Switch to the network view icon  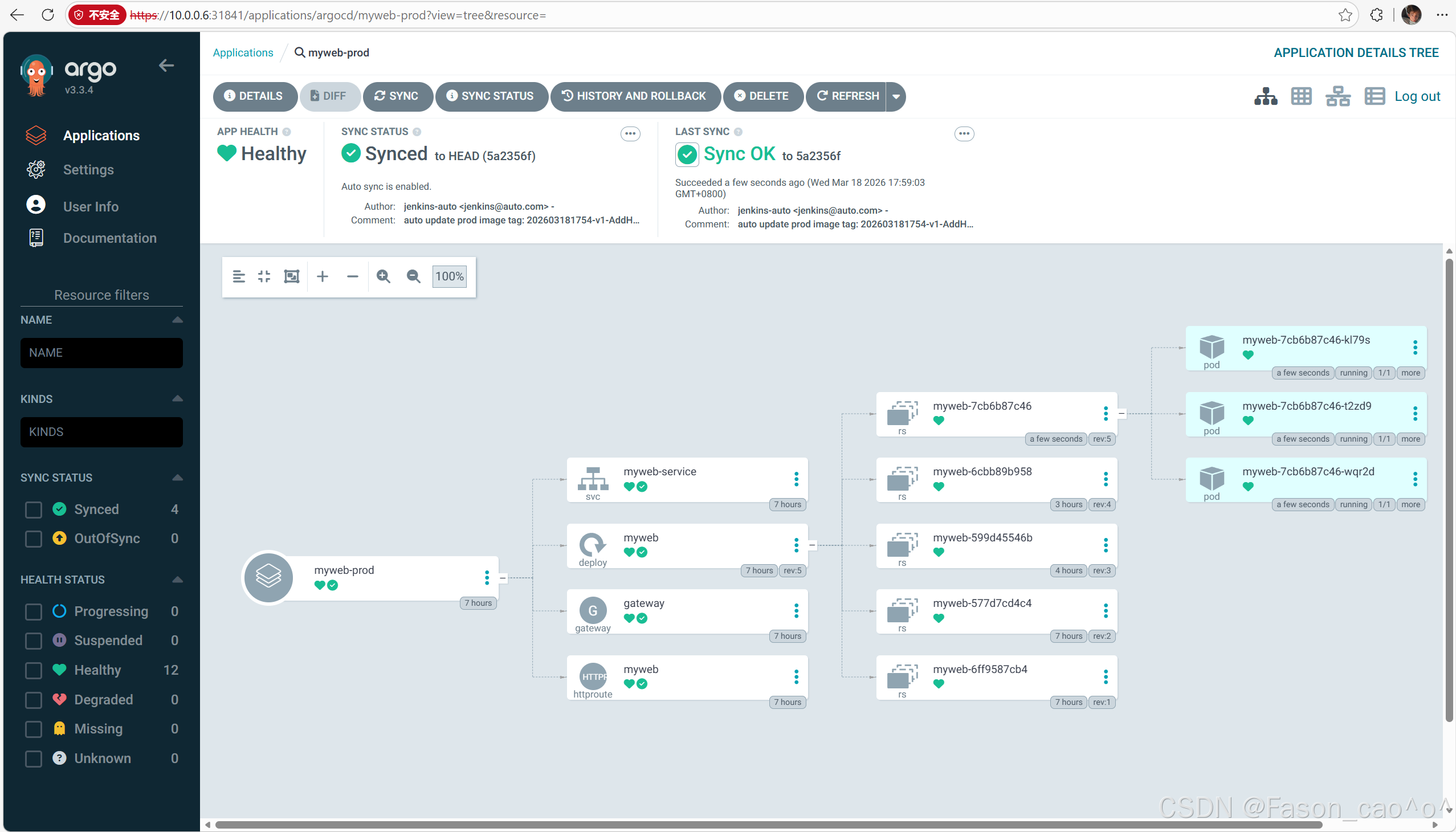point(1337,96)
